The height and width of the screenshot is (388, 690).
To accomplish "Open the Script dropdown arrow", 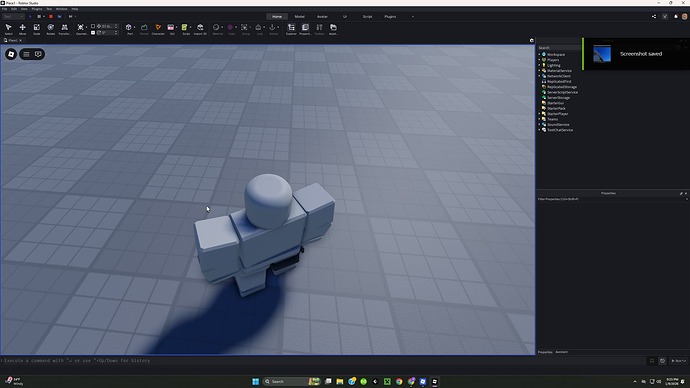I will click(190, 27).
